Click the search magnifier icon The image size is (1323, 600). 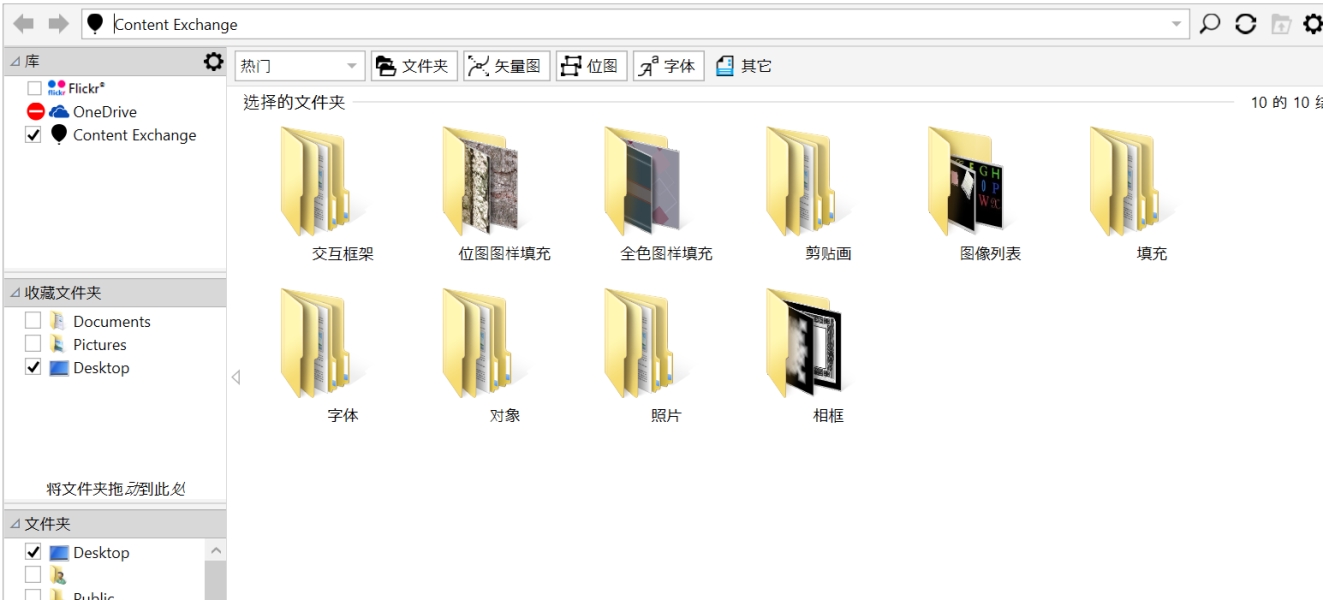pyautogui.click(x=1210, y=24)
